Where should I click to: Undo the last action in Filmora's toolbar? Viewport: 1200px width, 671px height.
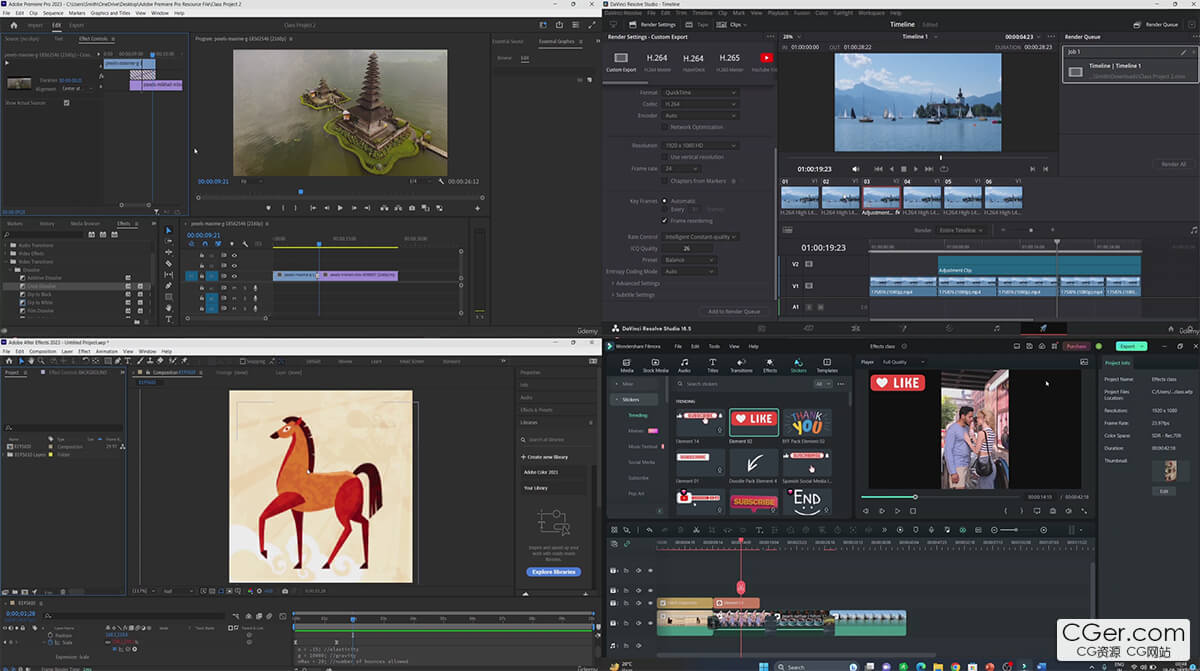tap(649, 529)
